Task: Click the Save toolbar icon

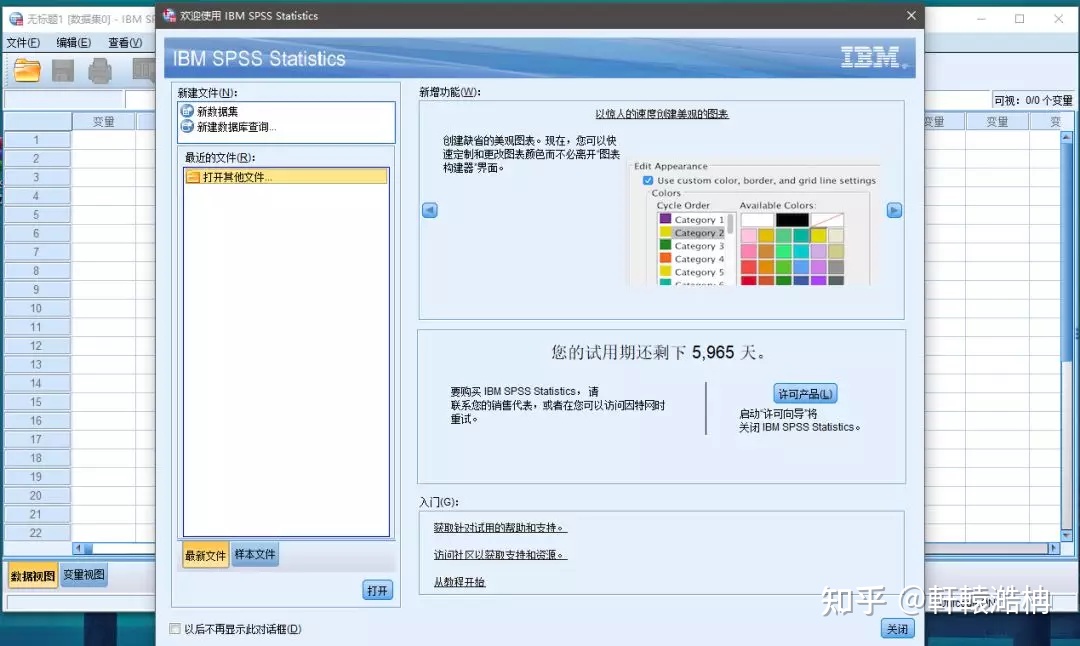Action: 64,70
